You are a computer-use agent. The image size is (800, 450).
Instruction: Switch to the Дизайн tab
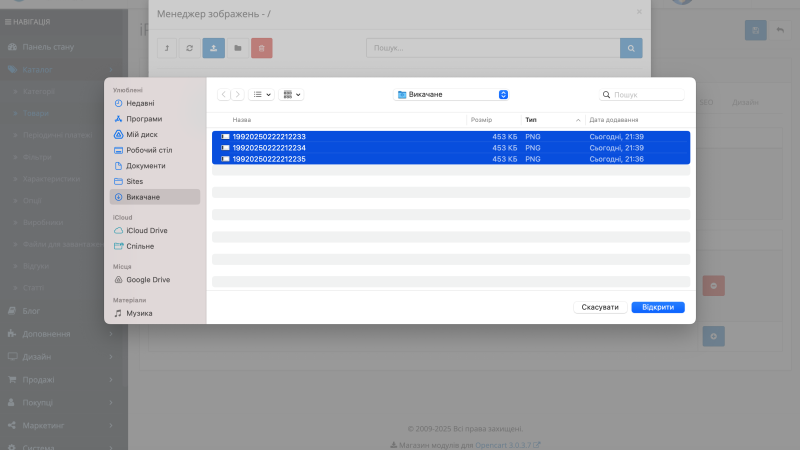pos(745,103)
